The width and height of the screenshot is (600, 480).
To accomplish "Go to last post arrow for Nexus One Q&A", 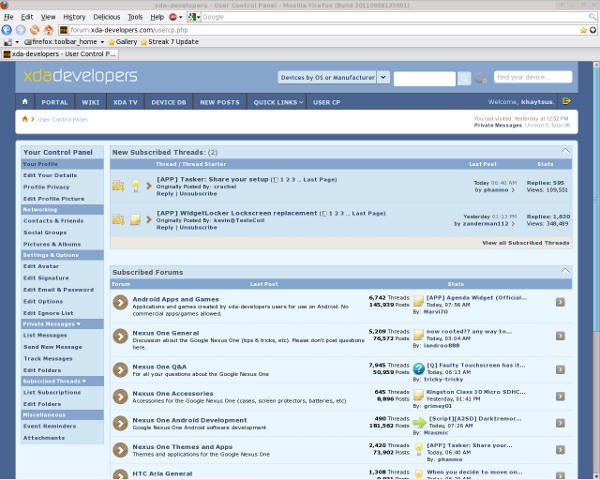I will point(560,369).
